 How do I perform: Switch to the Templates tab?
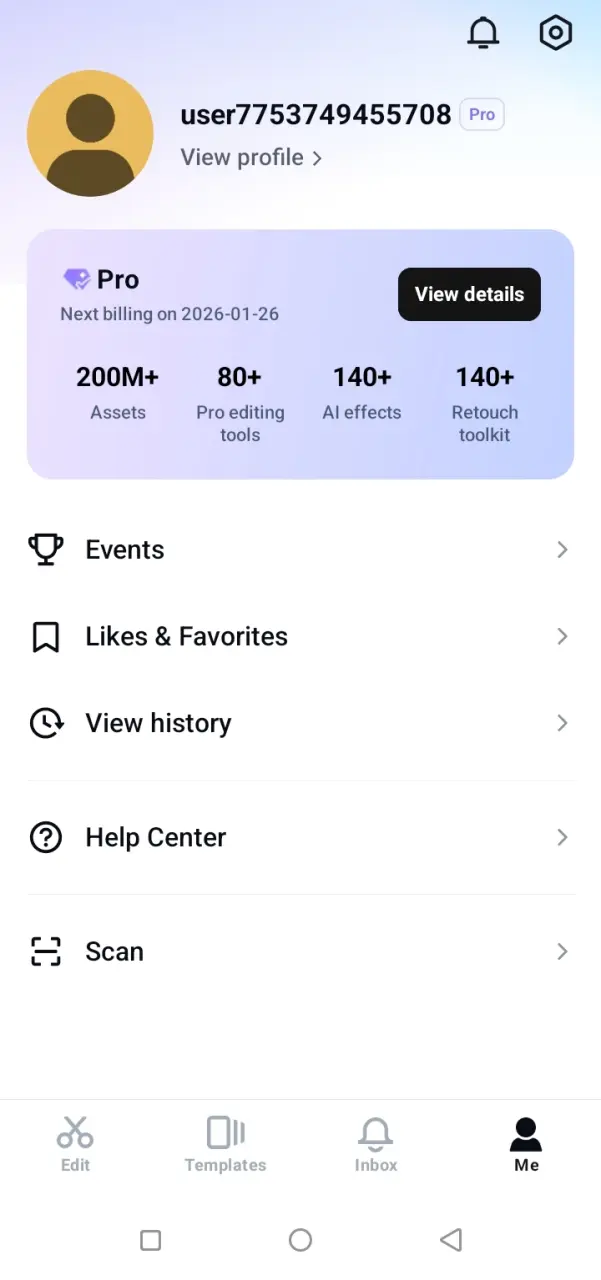(x=225, y=1144)
